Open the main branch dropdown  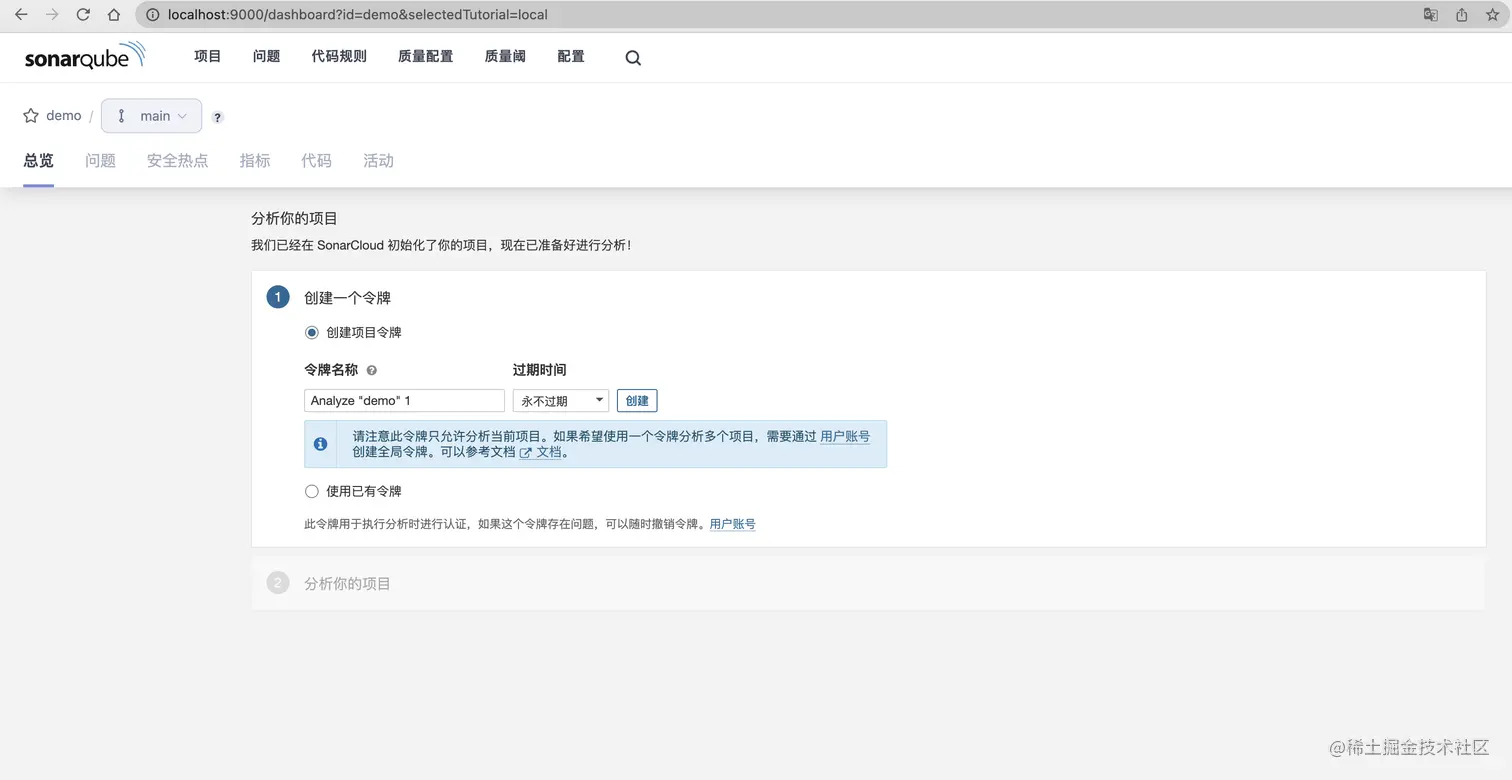coord(152,116)
